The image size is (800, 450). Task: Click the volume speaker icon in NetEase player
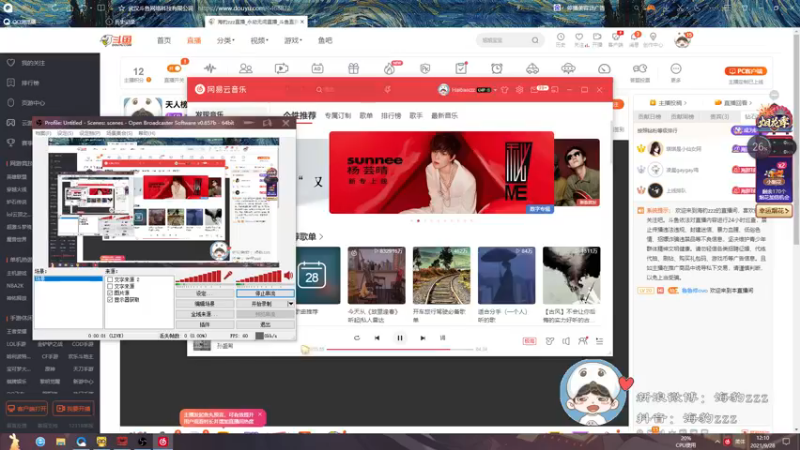pyautogui.click(x=566, y=341)
